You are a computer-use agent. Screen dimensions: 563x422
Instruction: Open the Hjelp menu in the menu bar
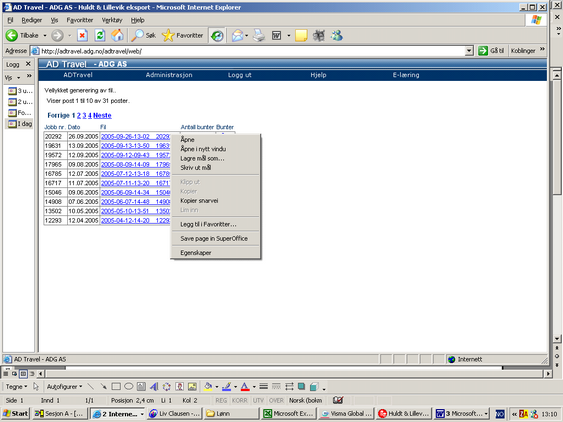click(x=138, y=20)
